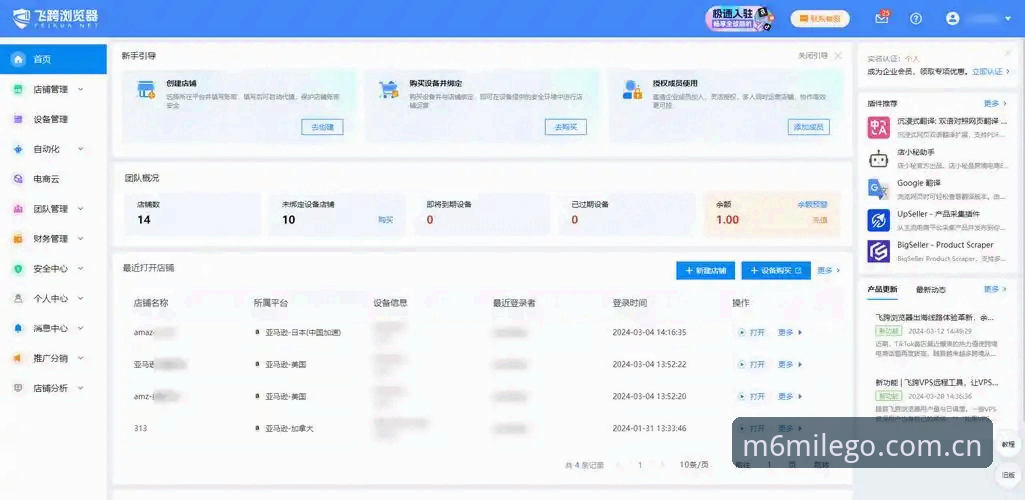Click the BigSeller Product Scraper icon
This screenshot has height=500, width=1025.
click(879, 251)
